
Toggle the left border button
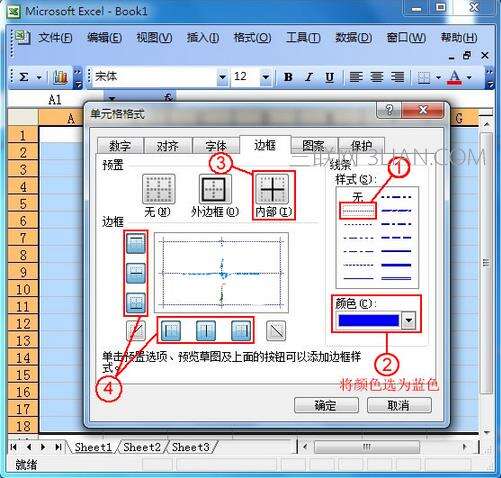[171, 331]
